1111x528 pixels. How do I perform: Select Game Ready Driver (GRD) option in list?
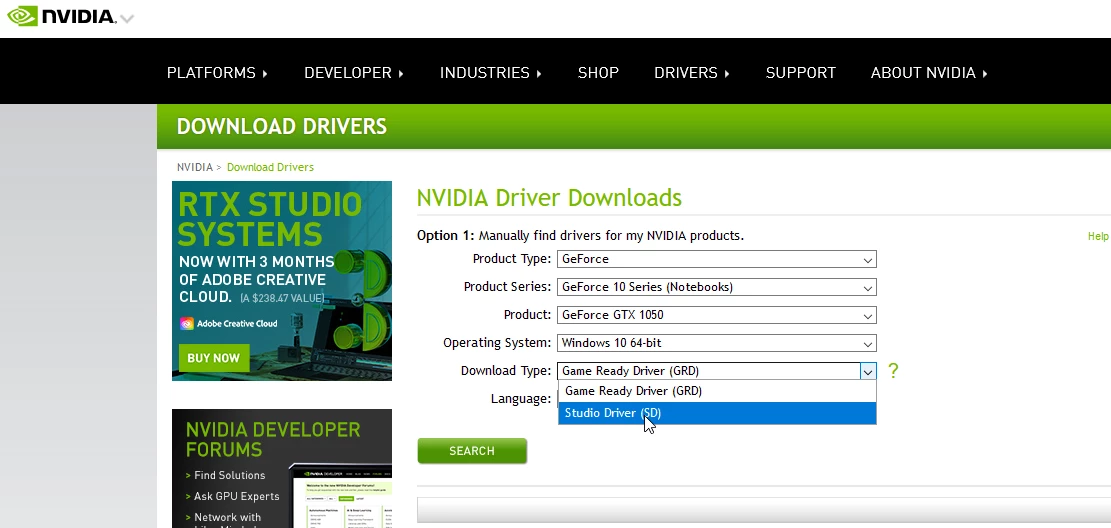(717, 391)
